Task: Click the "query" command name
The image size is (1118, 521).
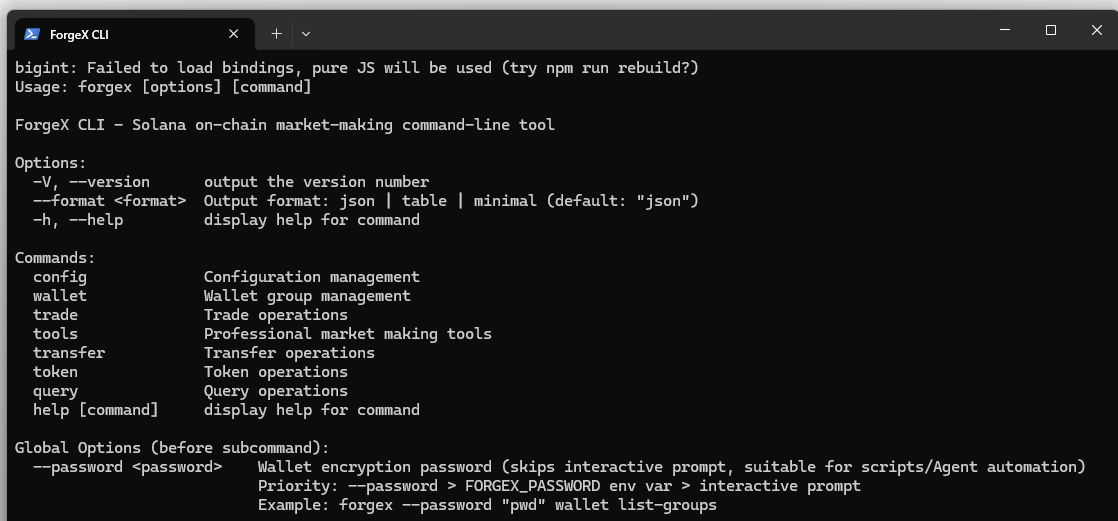Action: [x=55, y=391]
